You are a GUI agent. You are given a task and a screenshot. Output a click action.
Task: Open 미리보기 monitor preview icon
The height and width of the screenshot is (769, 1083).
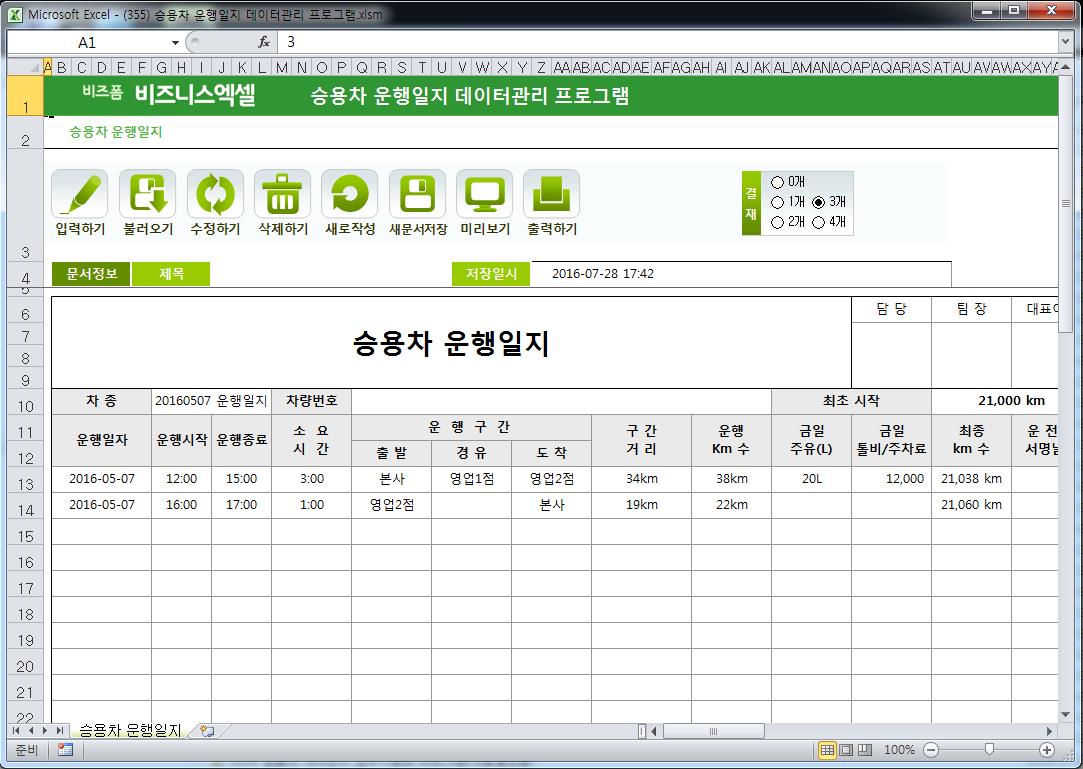pyautogui.click(x=485, y=194)
